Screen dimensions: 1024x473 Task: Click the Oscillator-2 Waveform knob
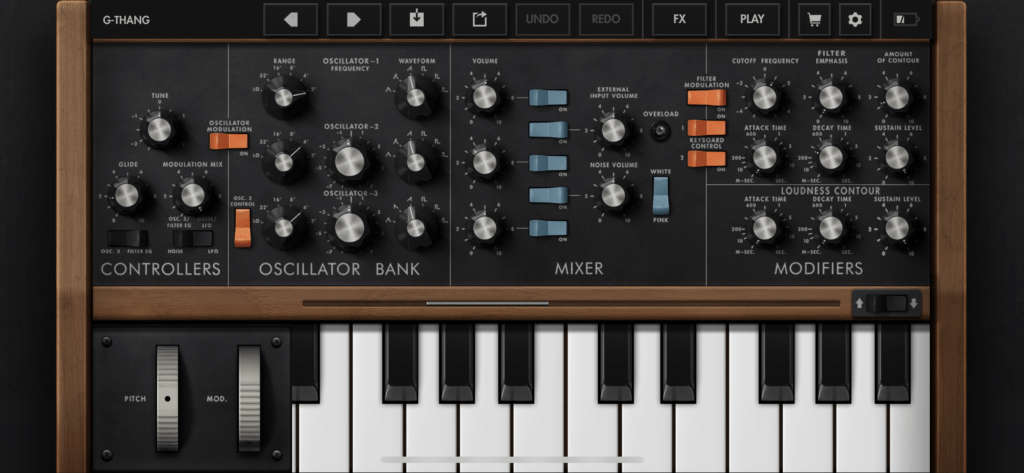pos(416,162)
